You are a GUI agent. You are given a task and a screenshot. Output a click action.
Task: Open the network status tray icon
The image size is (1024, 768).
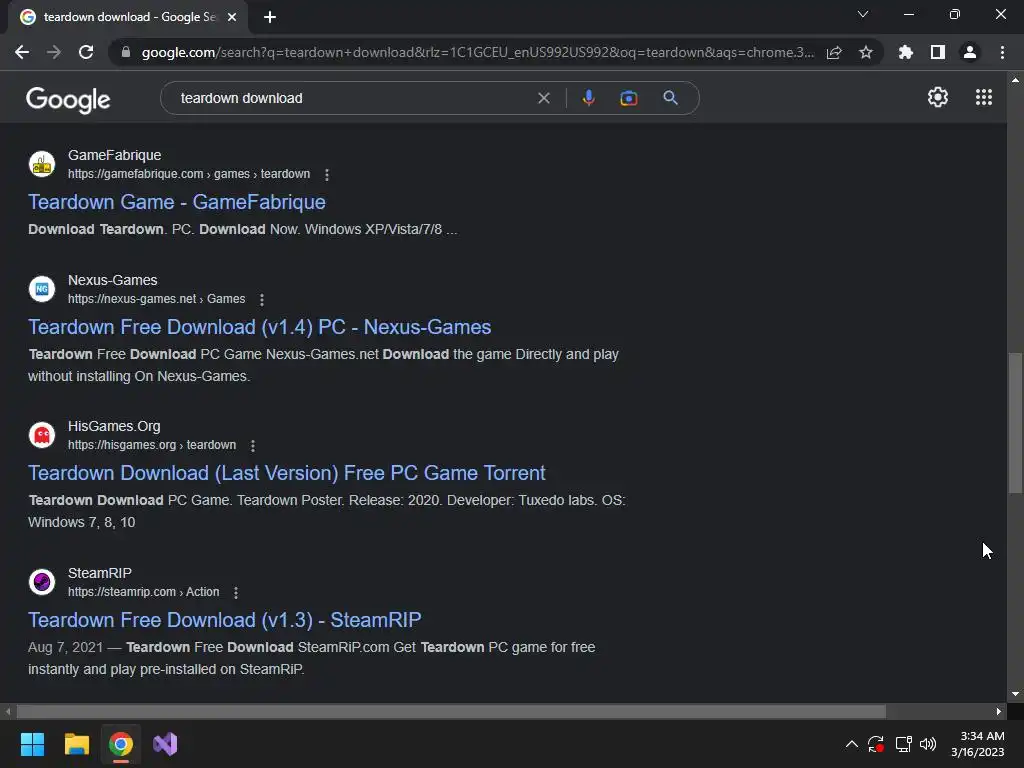pyautogui.click(x=904, y=744)
